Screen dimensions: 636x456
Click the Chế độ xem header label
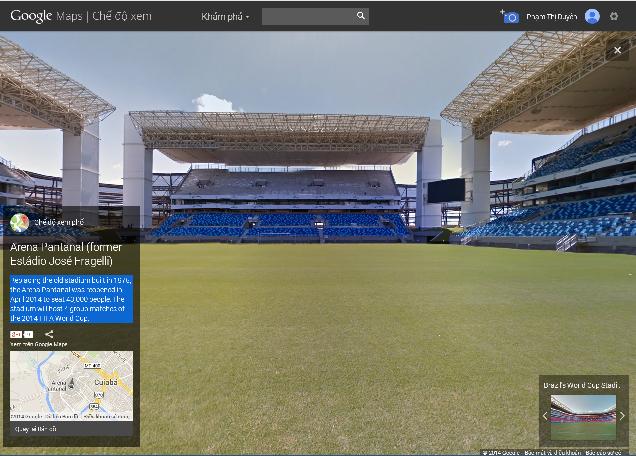[x=121, y=16]
